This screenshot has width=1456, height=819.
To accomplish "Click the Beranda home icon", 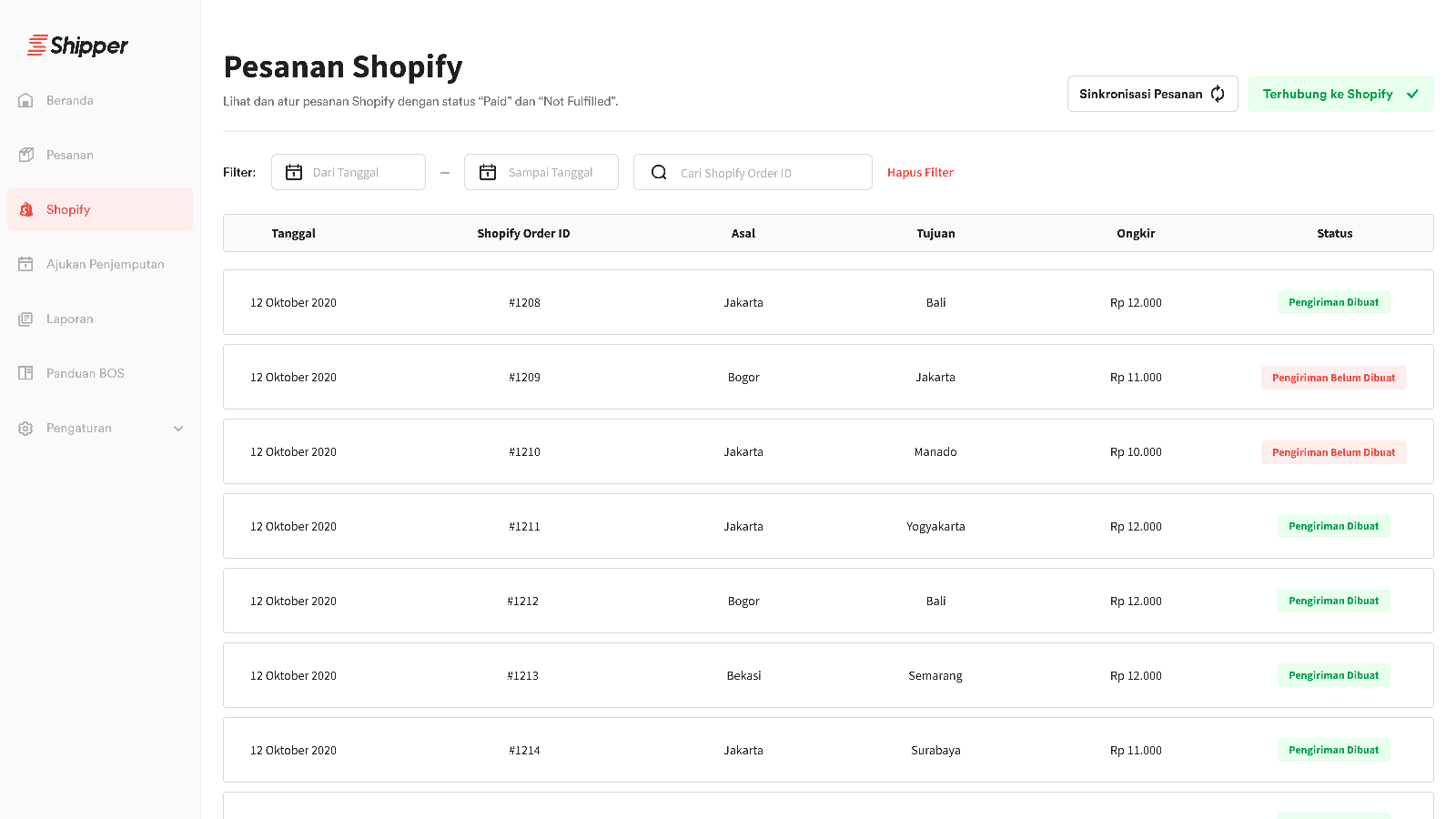I will (x=25, y=100).
